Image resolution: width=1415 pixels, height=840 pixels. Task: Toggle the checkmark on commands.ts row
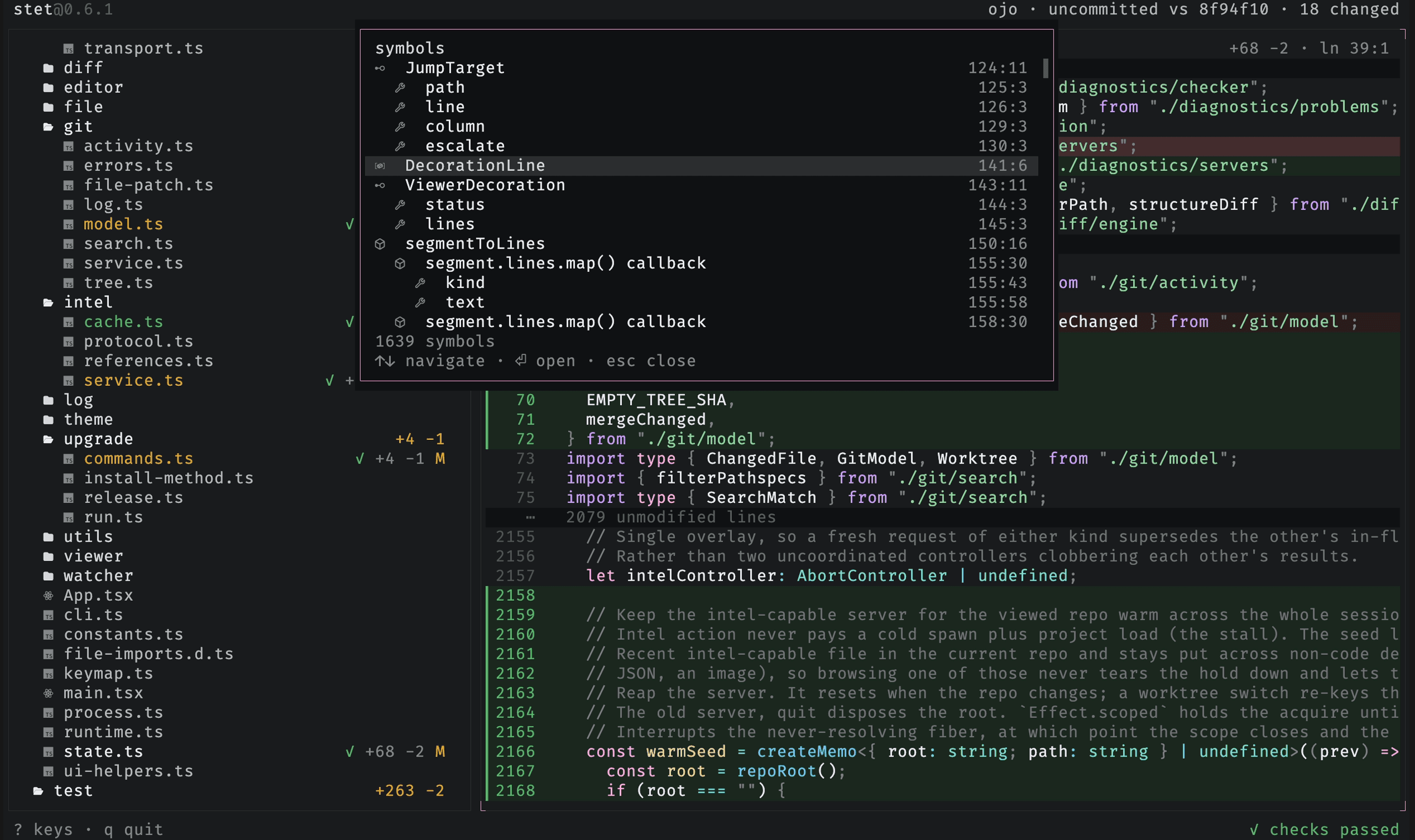359,459
